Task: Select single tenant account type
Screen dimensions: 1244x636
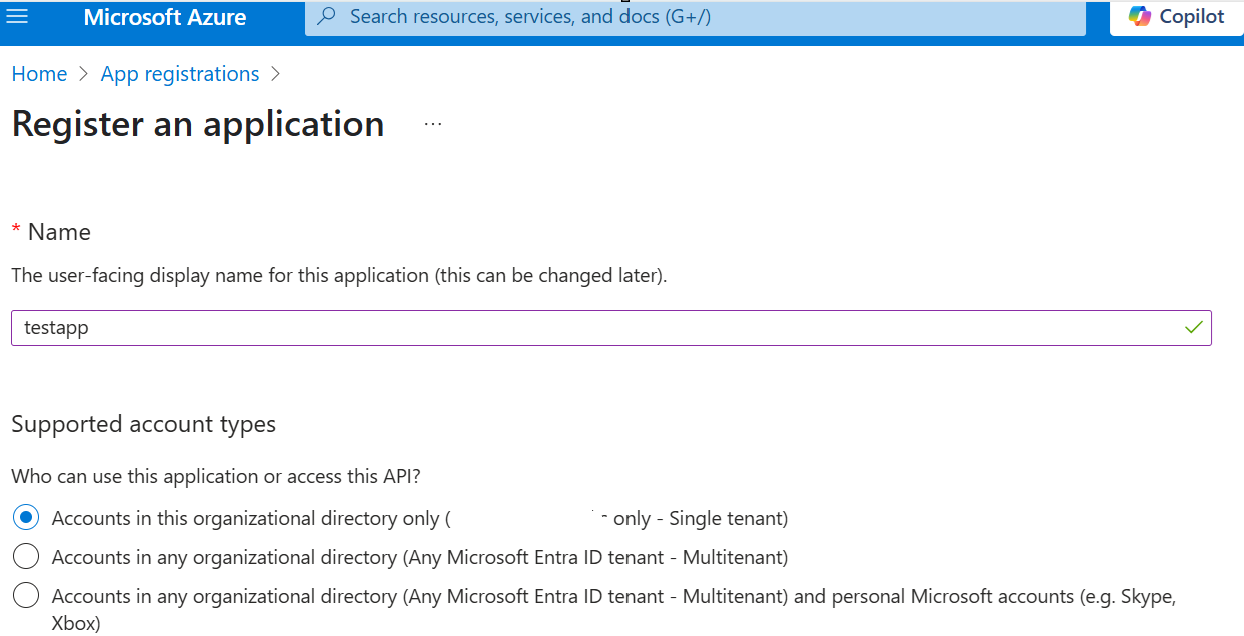Action: pos(26,518)
